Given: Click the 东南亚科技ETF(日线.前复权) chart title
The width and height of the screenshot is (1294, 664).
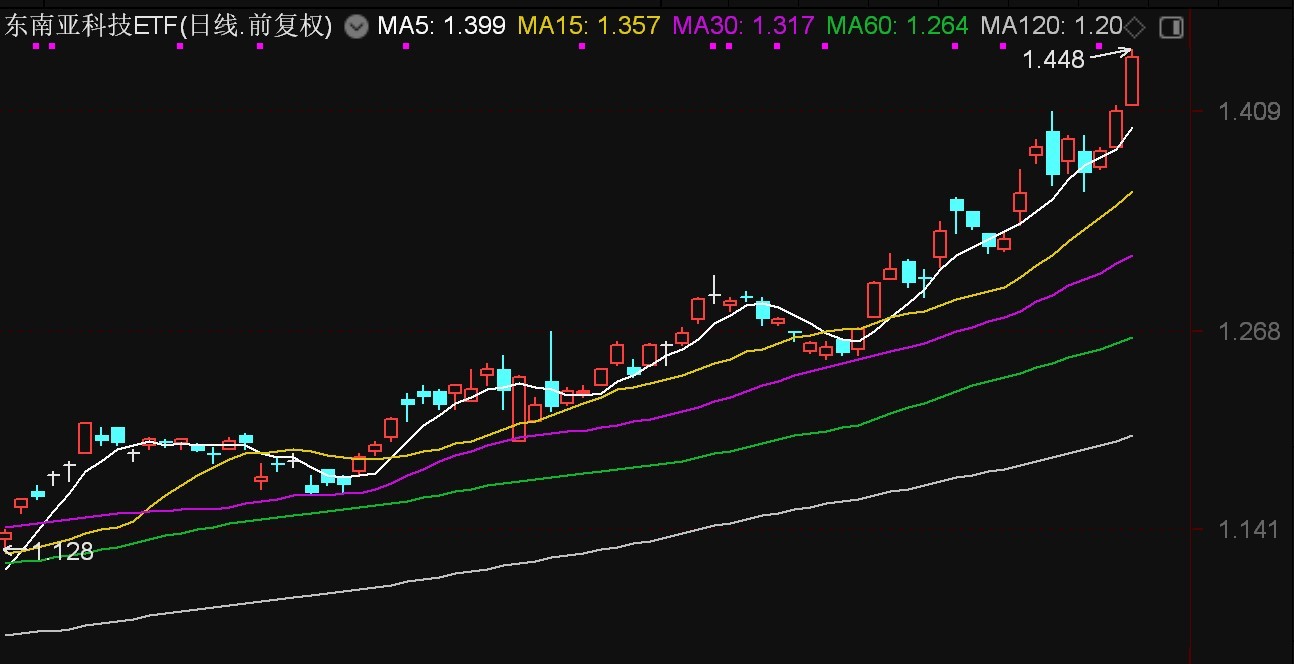Looking at the screenshot, I should [169, 27].
